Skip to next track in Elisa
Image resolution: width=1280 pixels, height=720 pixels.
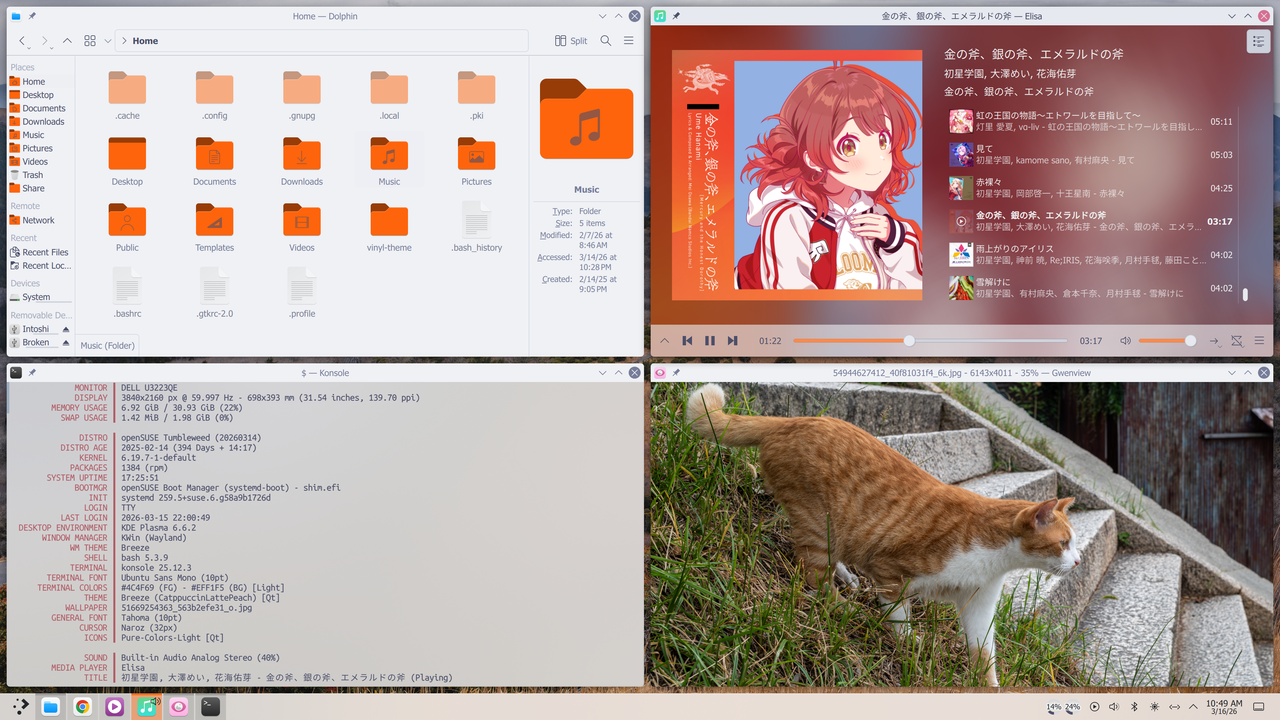tap(732, 341)
